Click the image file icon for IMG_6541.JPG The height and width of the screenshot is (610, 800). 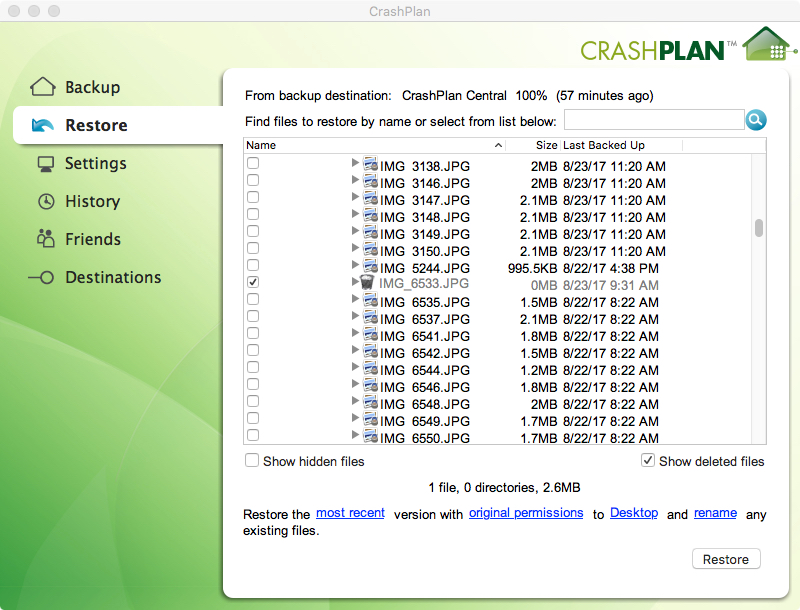370,334
